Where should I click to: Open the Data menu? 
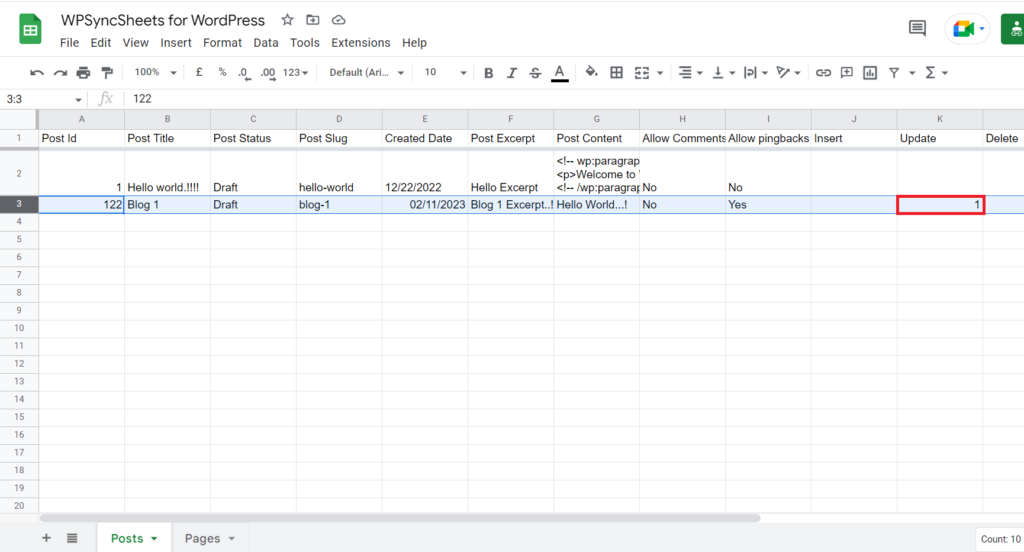pyautogui.click(x=266, y=42)
